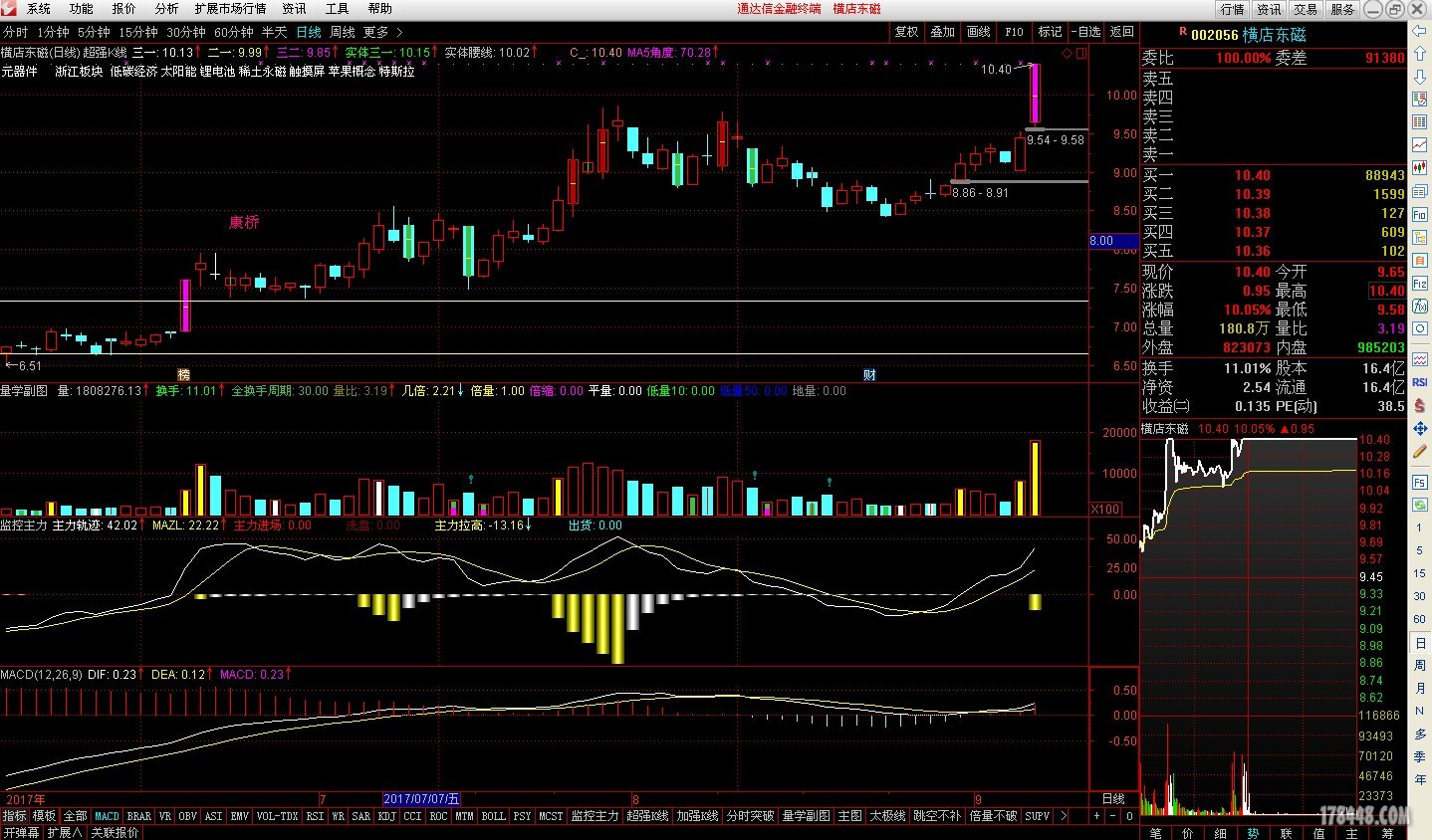Screen dimensions: 1432x840
Task: Click the up arrow sidebar icon
Action: pos(1420,55)
